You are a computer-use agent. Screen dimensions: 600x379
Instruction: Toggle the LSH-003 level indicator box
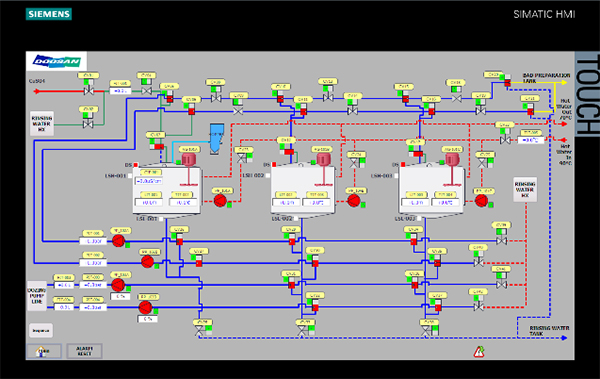point(396,176)
